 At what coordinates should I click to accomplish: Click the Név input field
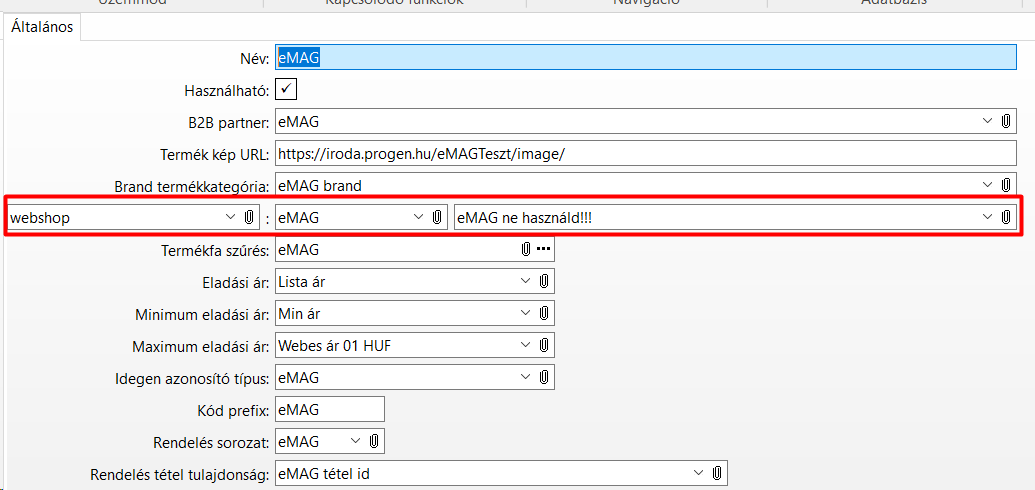coord(646,57)
